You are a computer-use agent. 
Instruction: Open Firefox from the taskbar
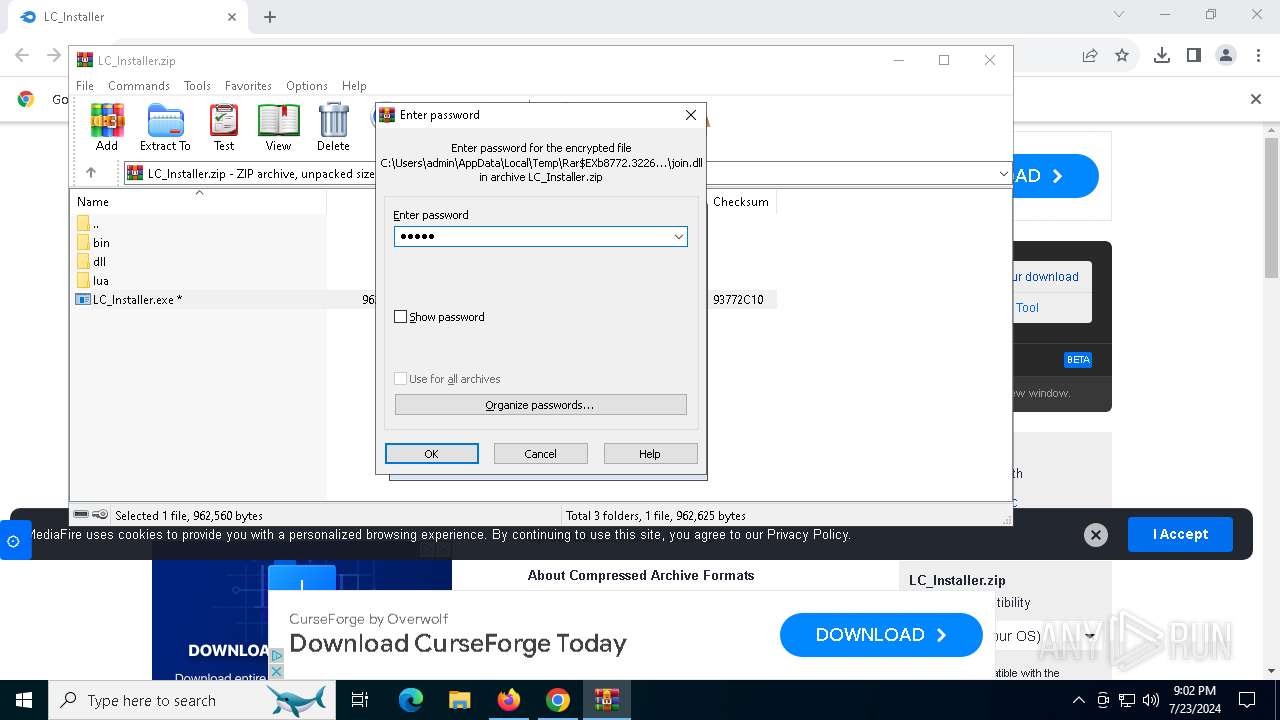coord(509,700)
